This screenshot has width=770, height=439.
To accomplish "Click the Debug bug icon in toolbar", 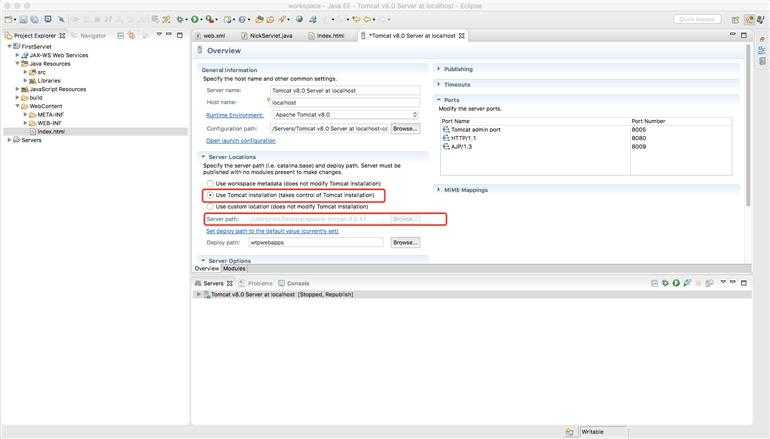I will (x=180, y=20).
